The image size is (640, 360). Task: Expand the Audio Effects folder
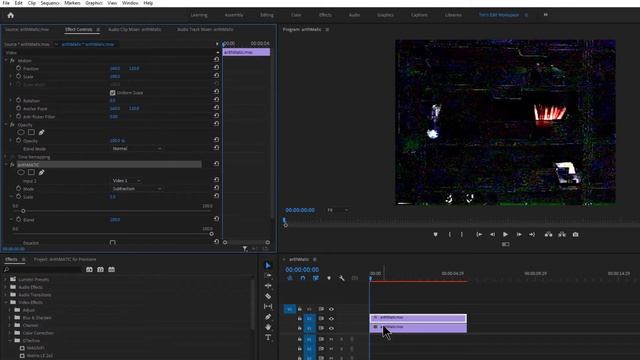[x=6, y=287]
